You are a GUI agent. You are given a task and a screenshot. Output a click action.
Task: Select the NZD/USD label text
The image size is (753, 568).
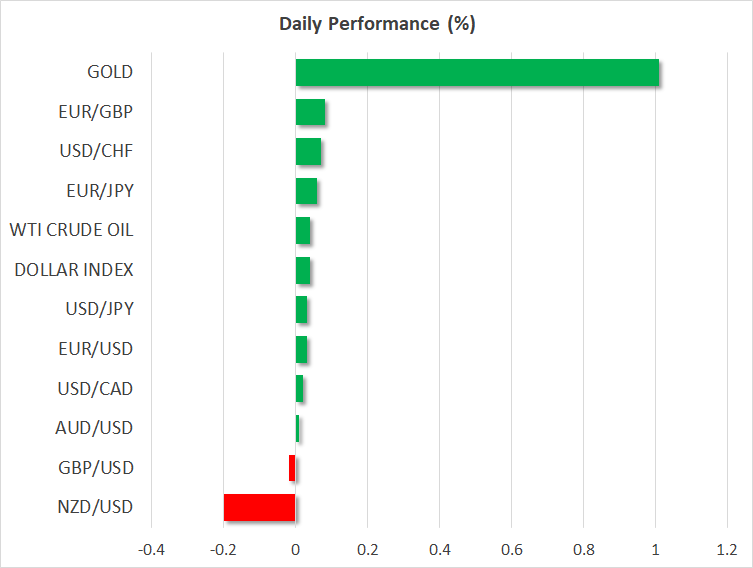click(96, 507)
